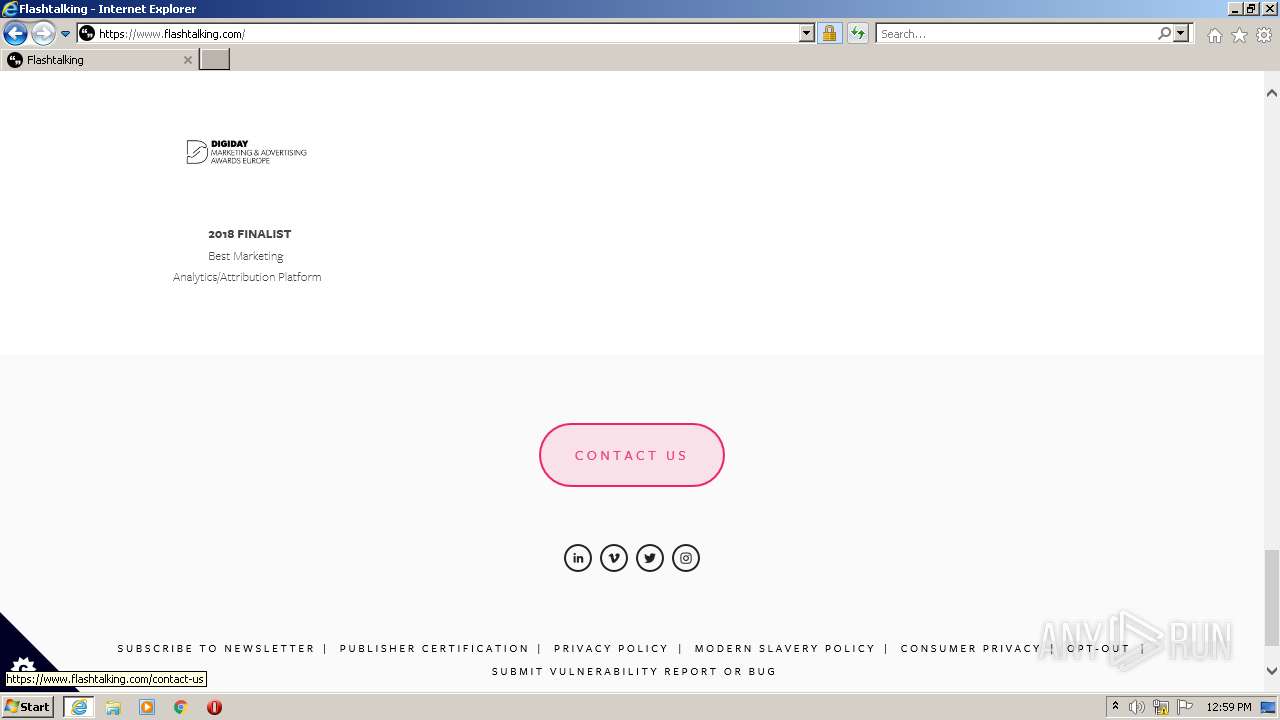Open a new blank tab

click(214, 60)
